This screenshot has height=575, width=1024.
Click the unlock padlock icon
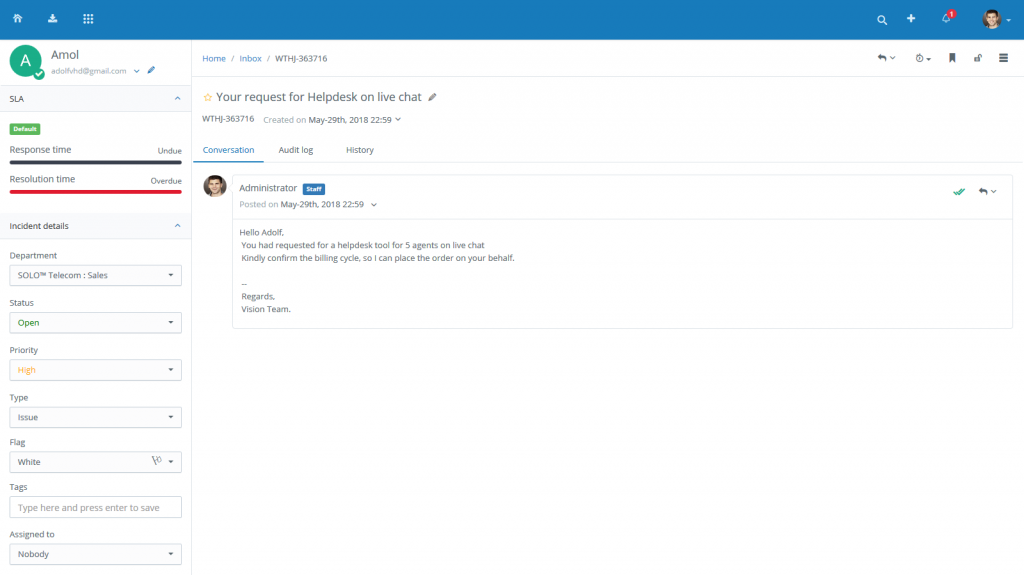[978, 58]
